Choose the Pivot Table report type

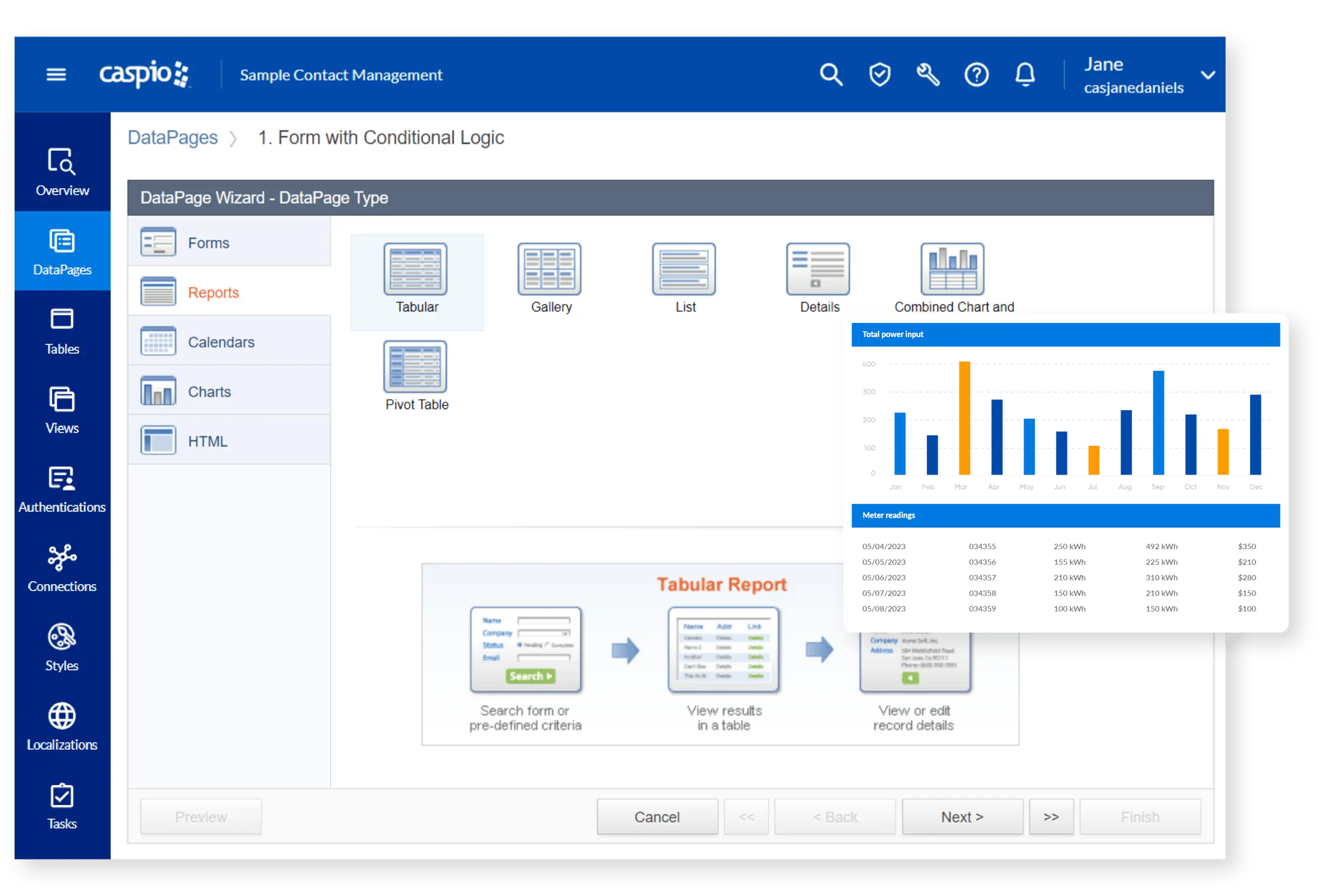[416, 376]
